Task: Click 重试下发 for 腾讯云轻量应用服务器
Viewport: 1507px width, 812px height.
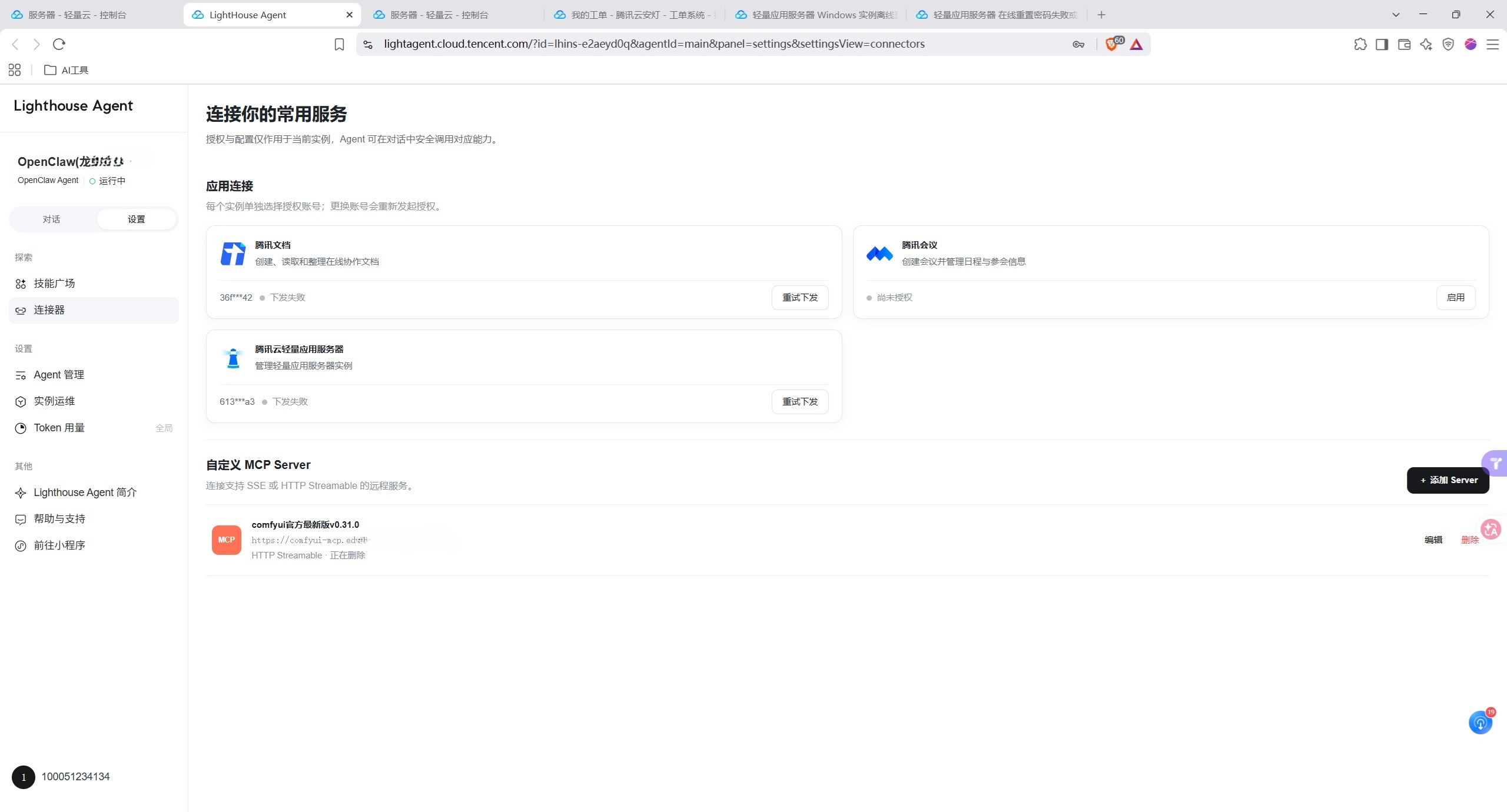Action: click(x=800, y=402)
